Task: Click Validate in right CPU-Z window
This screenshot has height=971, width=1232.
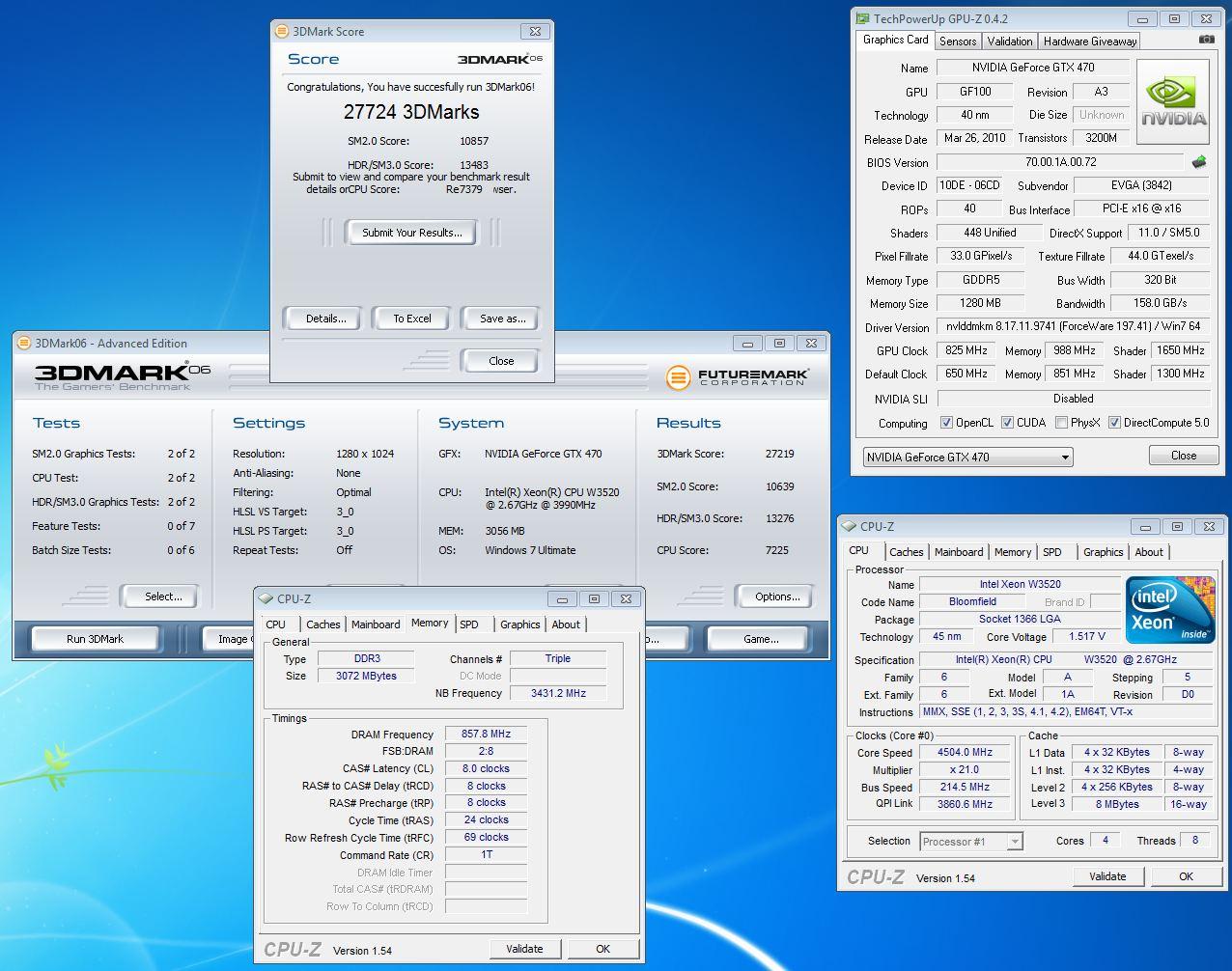Action: pos(1107,876)
